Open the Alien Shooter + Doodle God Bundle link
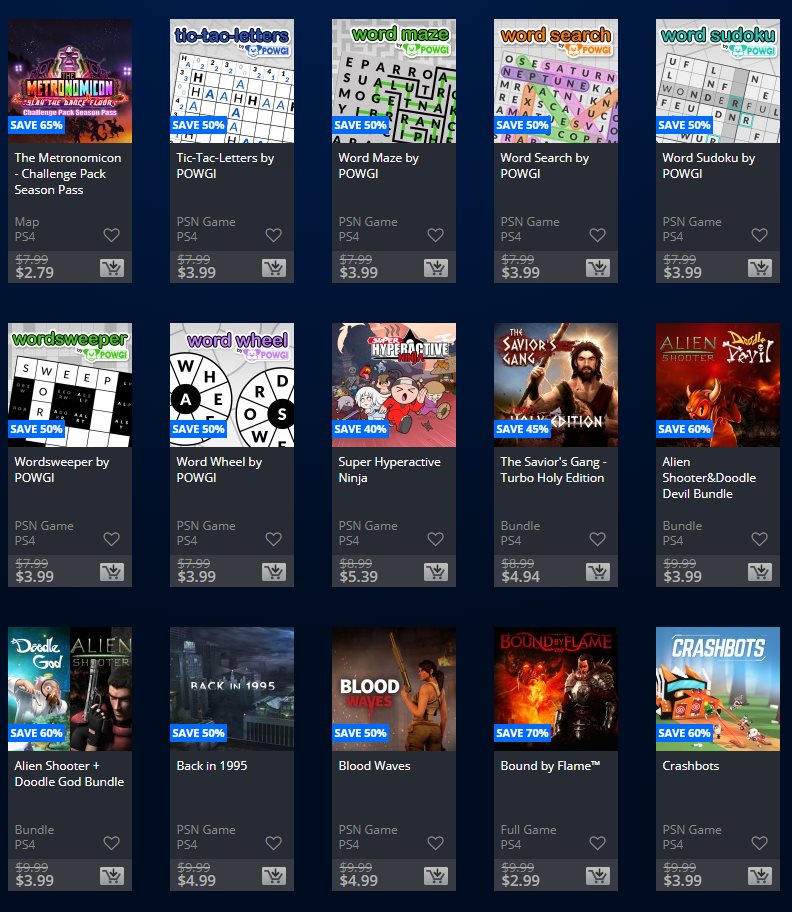This screenshot has height=912, width=792. pyautogui.click(x=69, y=774)
